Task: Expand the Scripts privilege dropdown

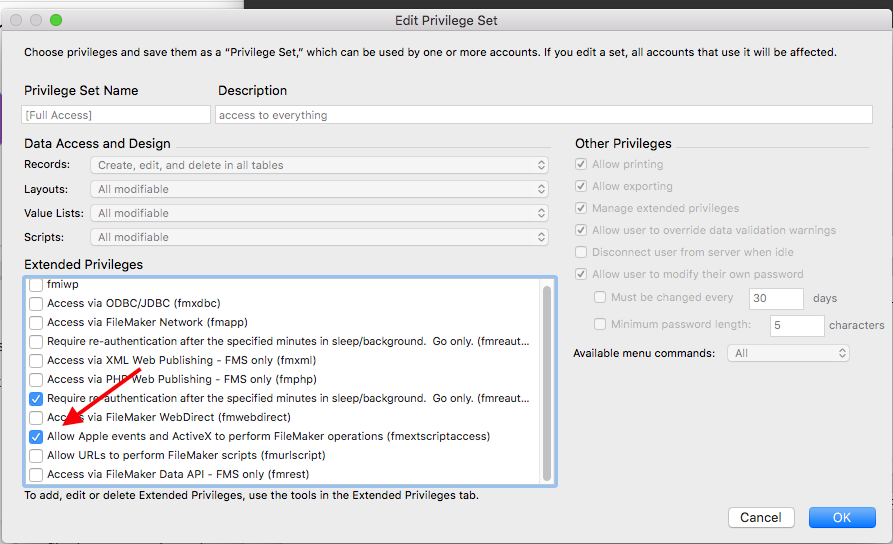Action: (x=319, y=237)
